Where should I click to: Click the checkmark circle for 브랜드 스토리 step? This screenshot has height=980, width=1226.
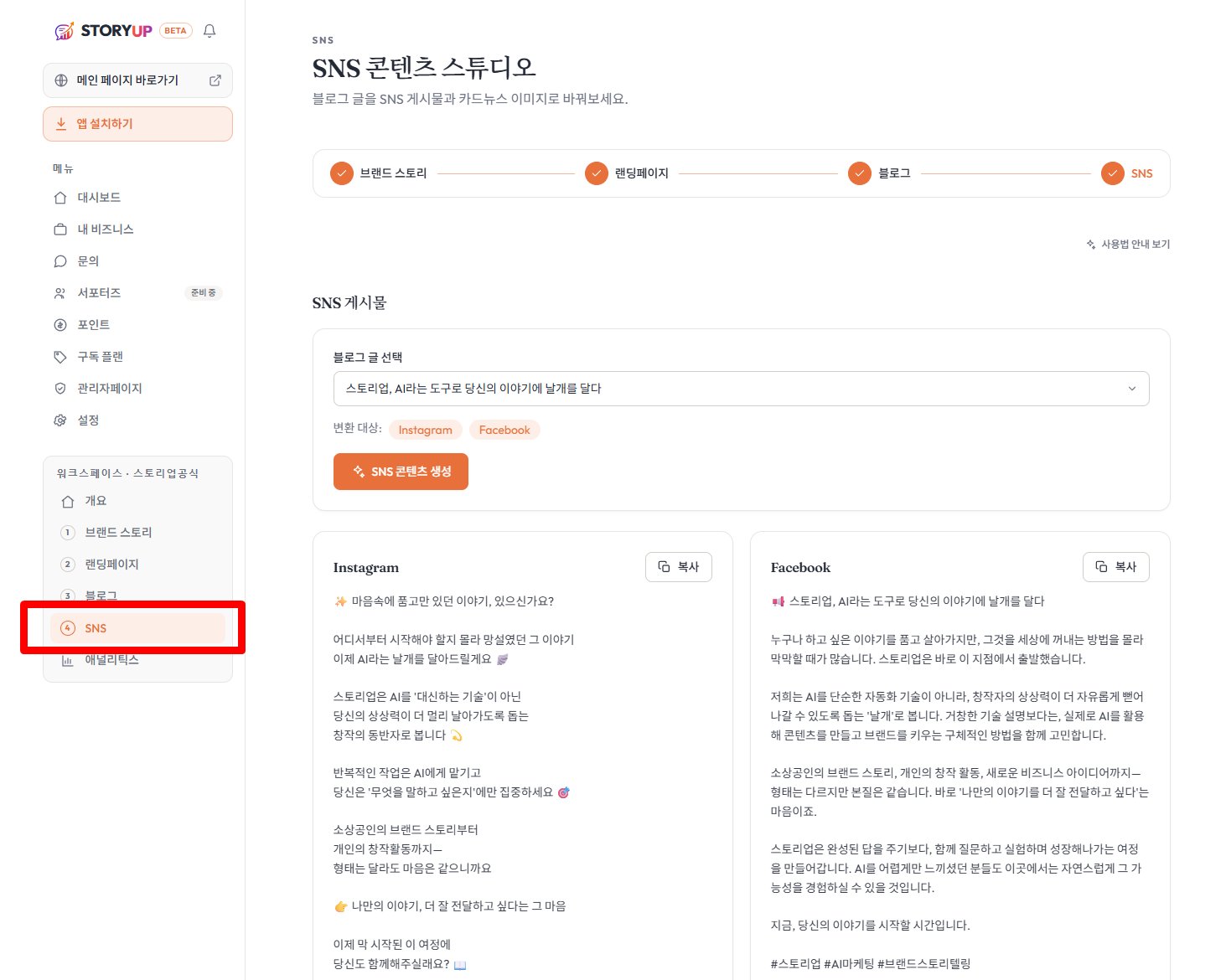[x=341, y=173]
